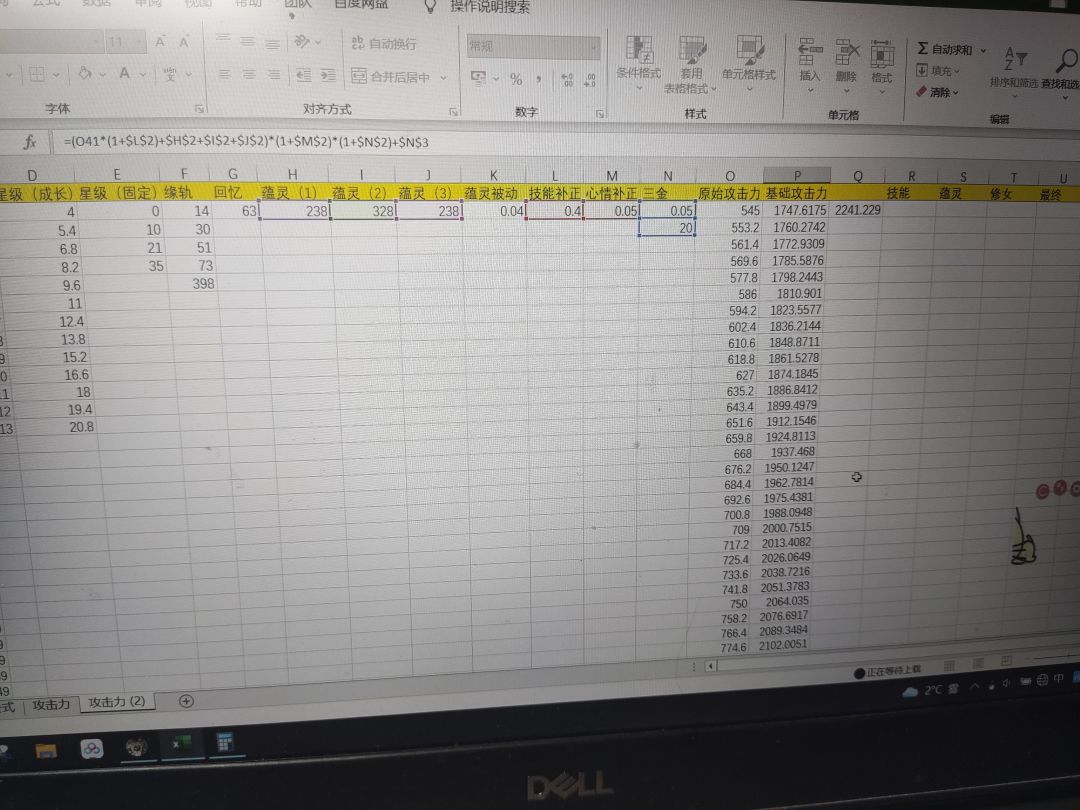This screenshot has width=1080, height=810.
Task: Add a new sheet with plus button
Action: tap(186, 701)
